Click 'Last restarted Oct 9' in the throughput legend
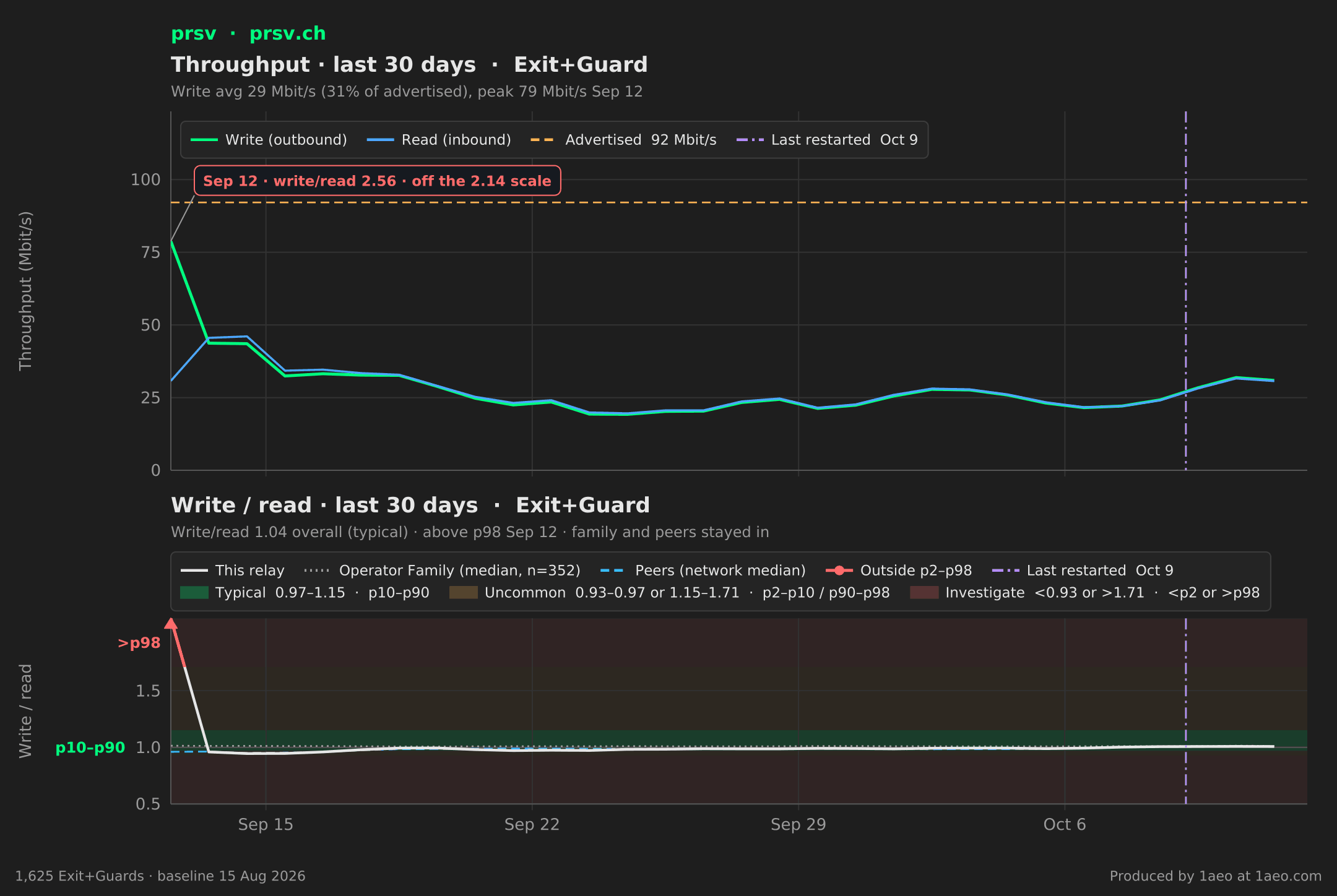1337x896 pixels. click(x=844, y=140)
